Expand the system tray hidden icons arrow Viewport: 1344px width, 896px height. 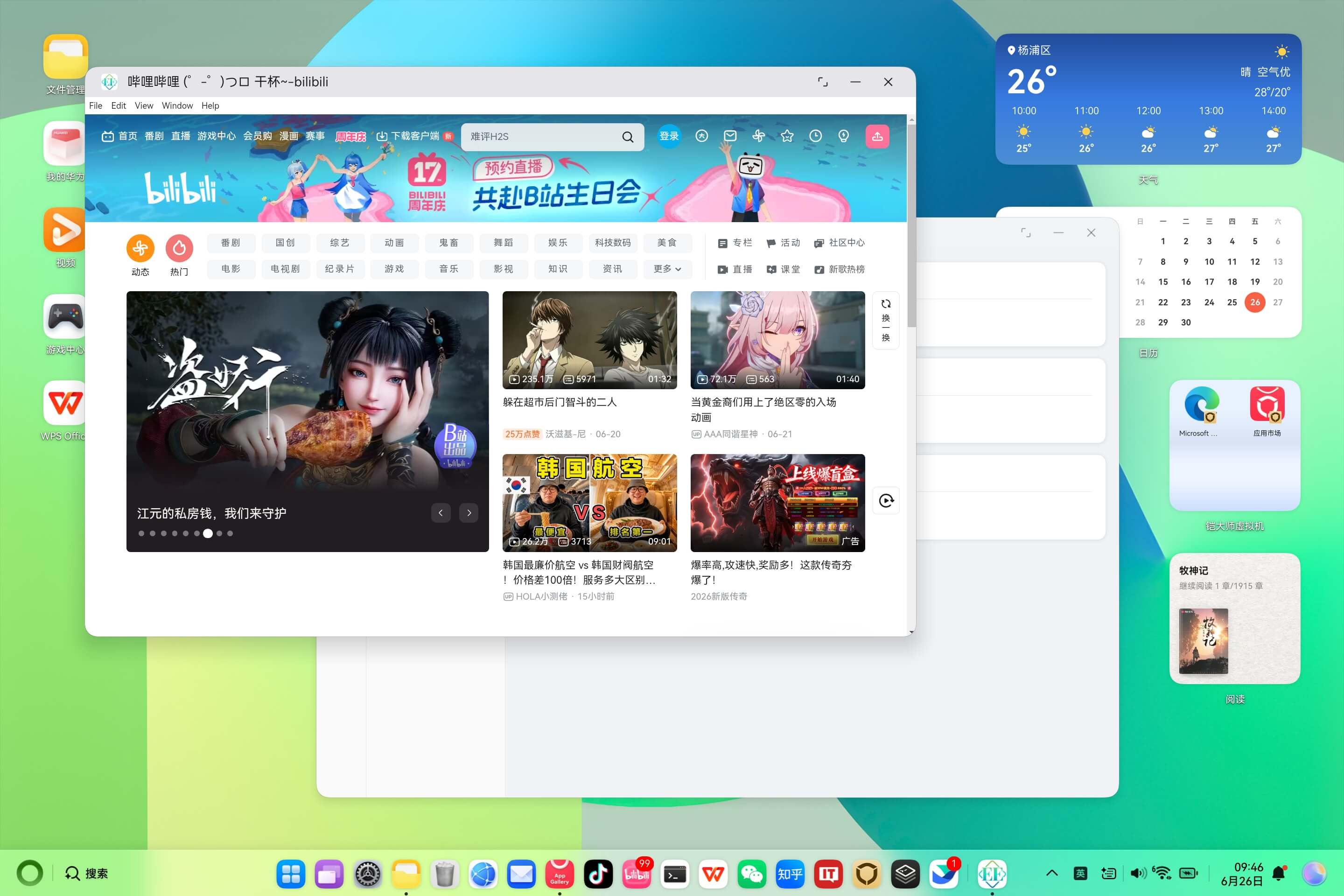tap(1051, 873)
